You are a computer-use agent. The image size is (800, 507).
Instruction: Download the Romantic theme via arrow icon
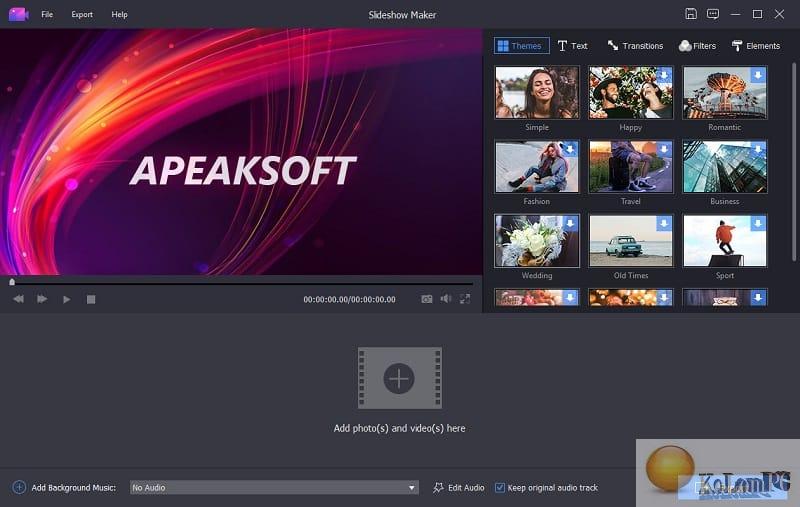point(758,75)
